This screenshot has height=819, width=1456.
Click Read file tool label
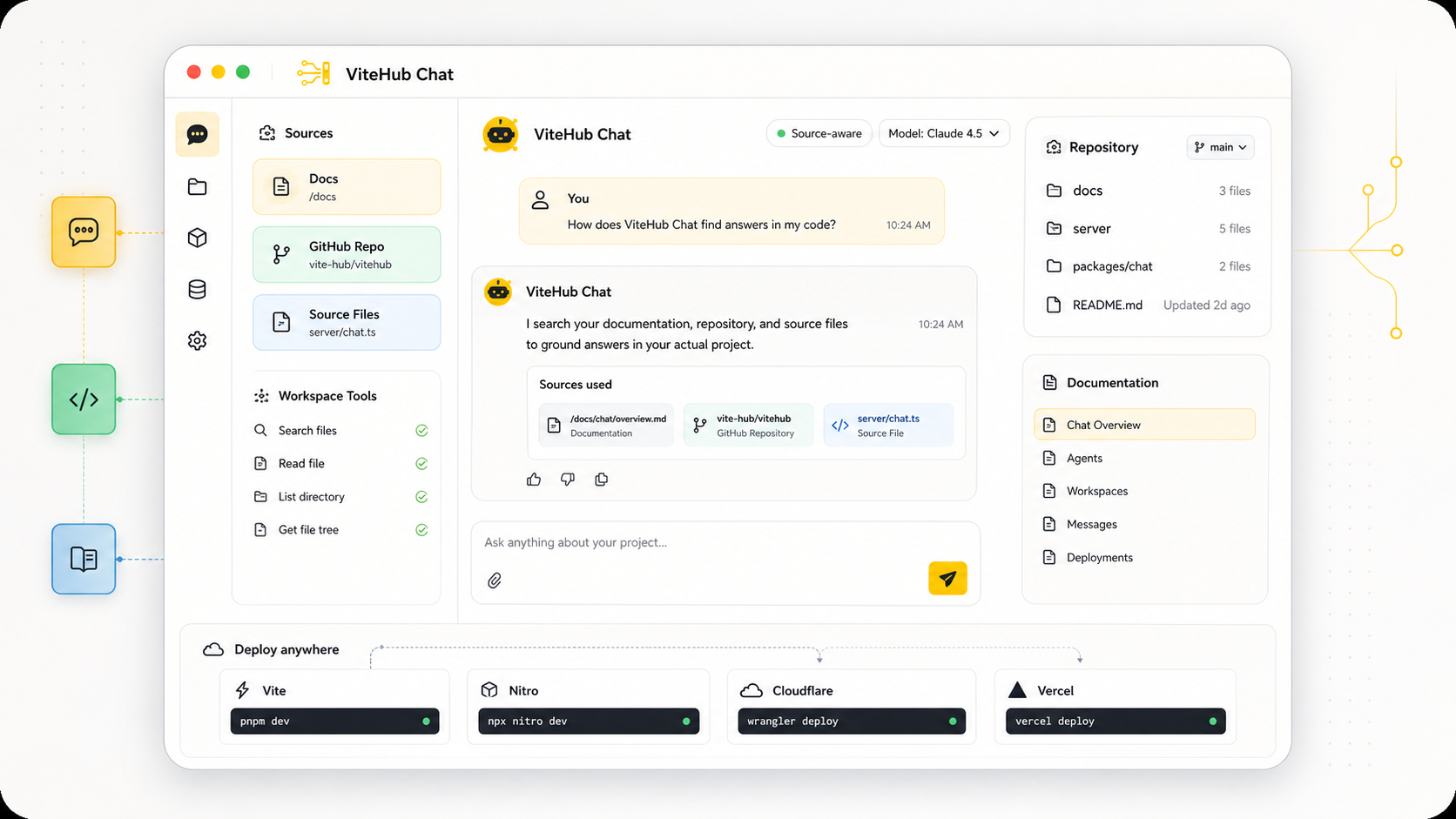pyautogui.click(x=301, y=464)
